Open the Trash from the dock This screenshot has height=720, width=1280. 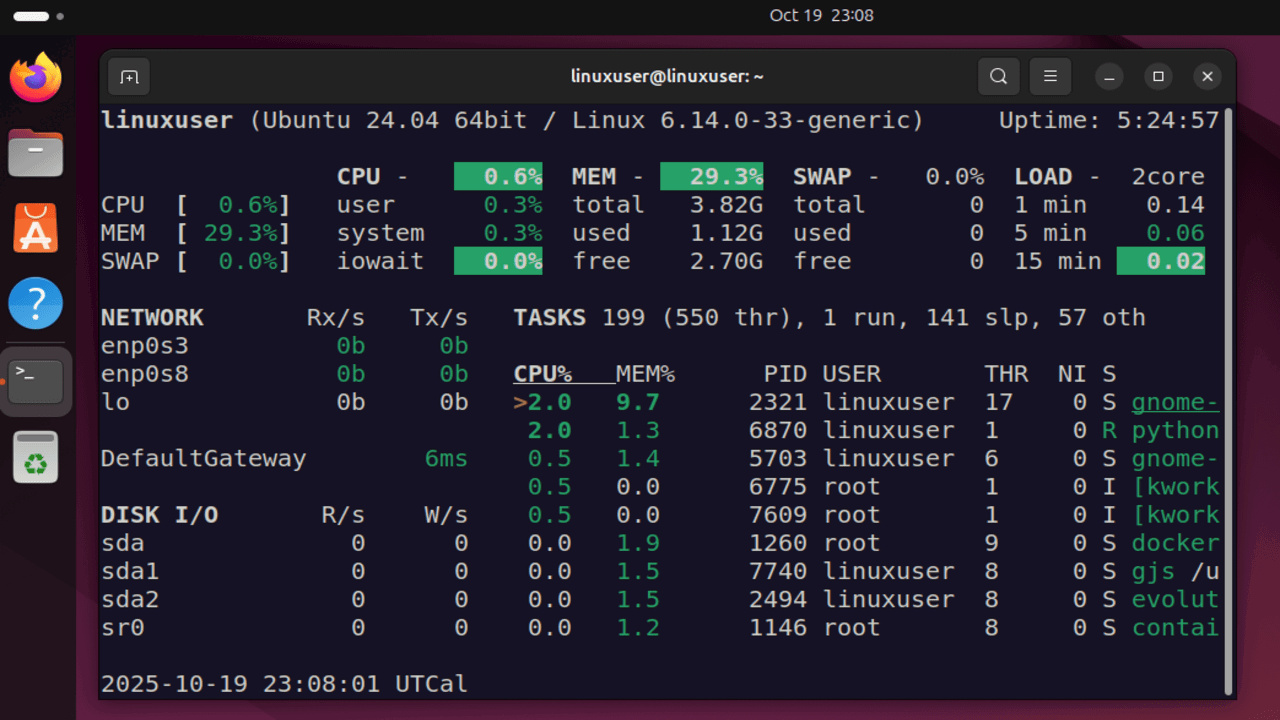35,458
